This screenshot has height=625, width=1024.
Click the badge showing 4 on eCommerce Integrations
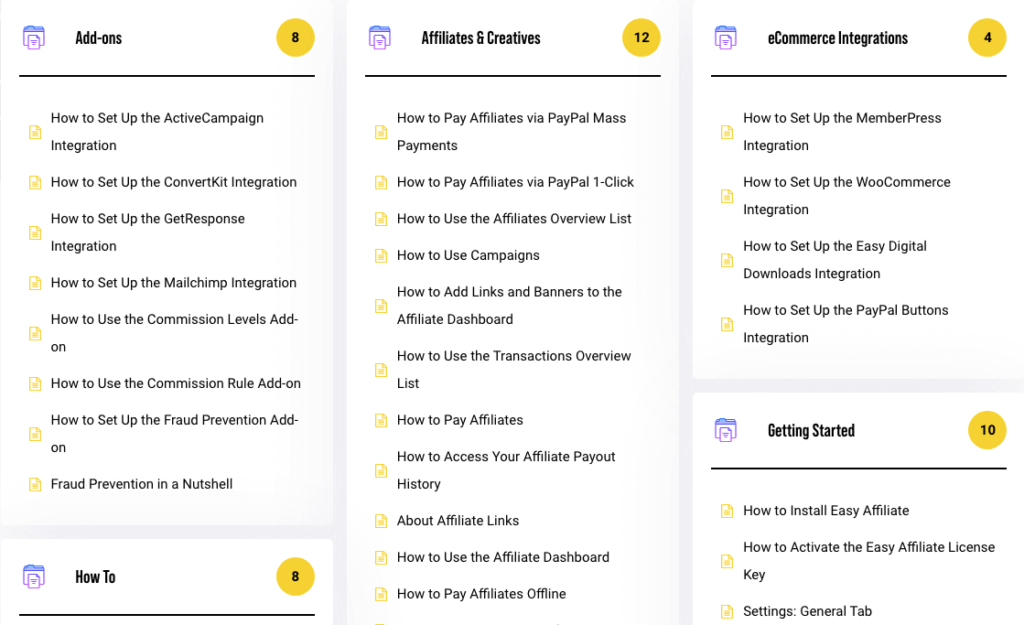click(x=987, y=37)
